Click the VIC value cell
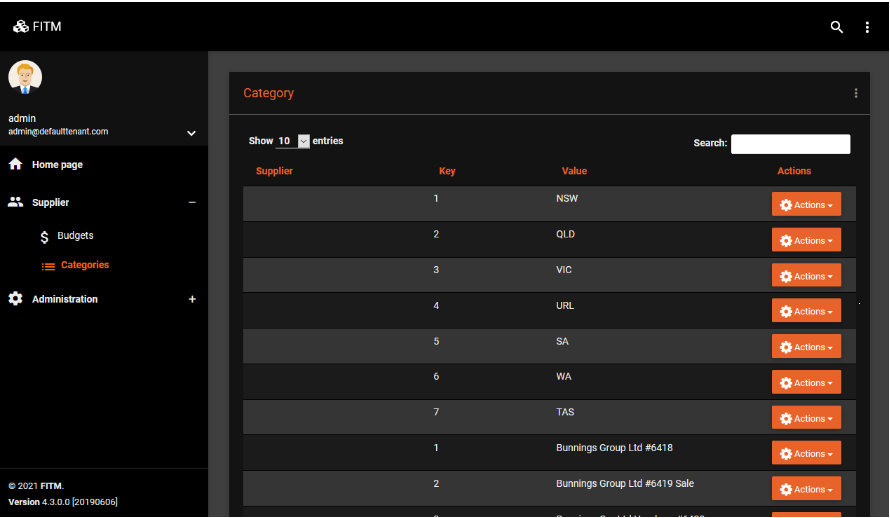The width and height of the screenshot is (890, 518). pos(564,270)
